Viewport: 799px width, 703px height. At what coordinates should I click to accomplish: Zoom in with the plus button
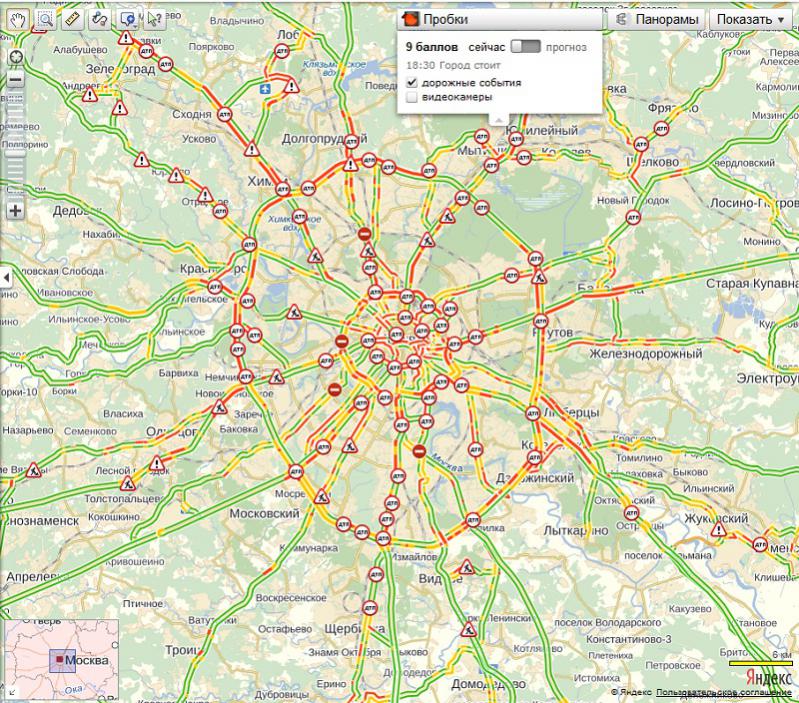point(16,210)
